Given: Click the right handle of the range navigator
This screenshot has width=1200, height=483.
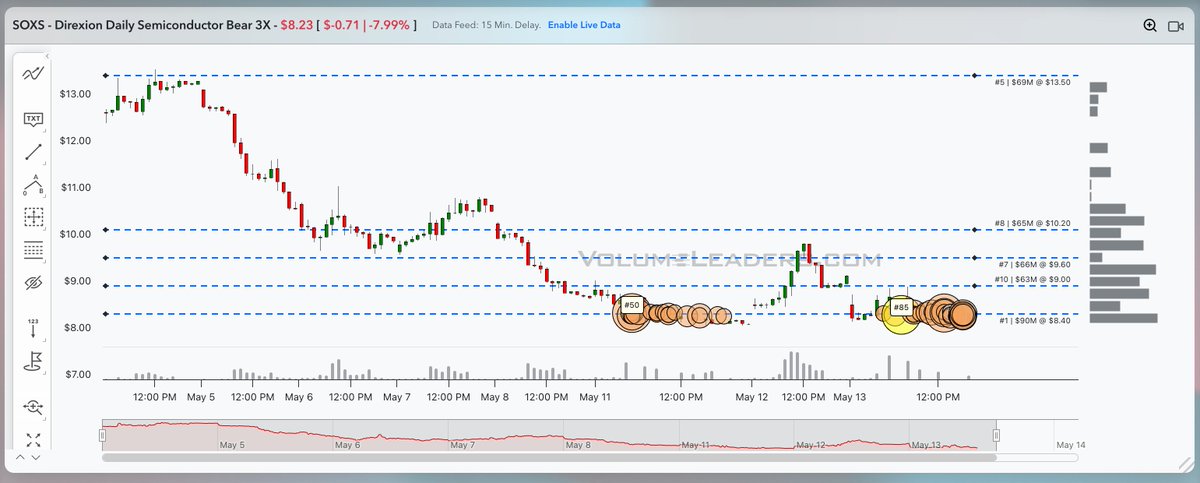Looking at the screenshot, I should pos(997,435).
